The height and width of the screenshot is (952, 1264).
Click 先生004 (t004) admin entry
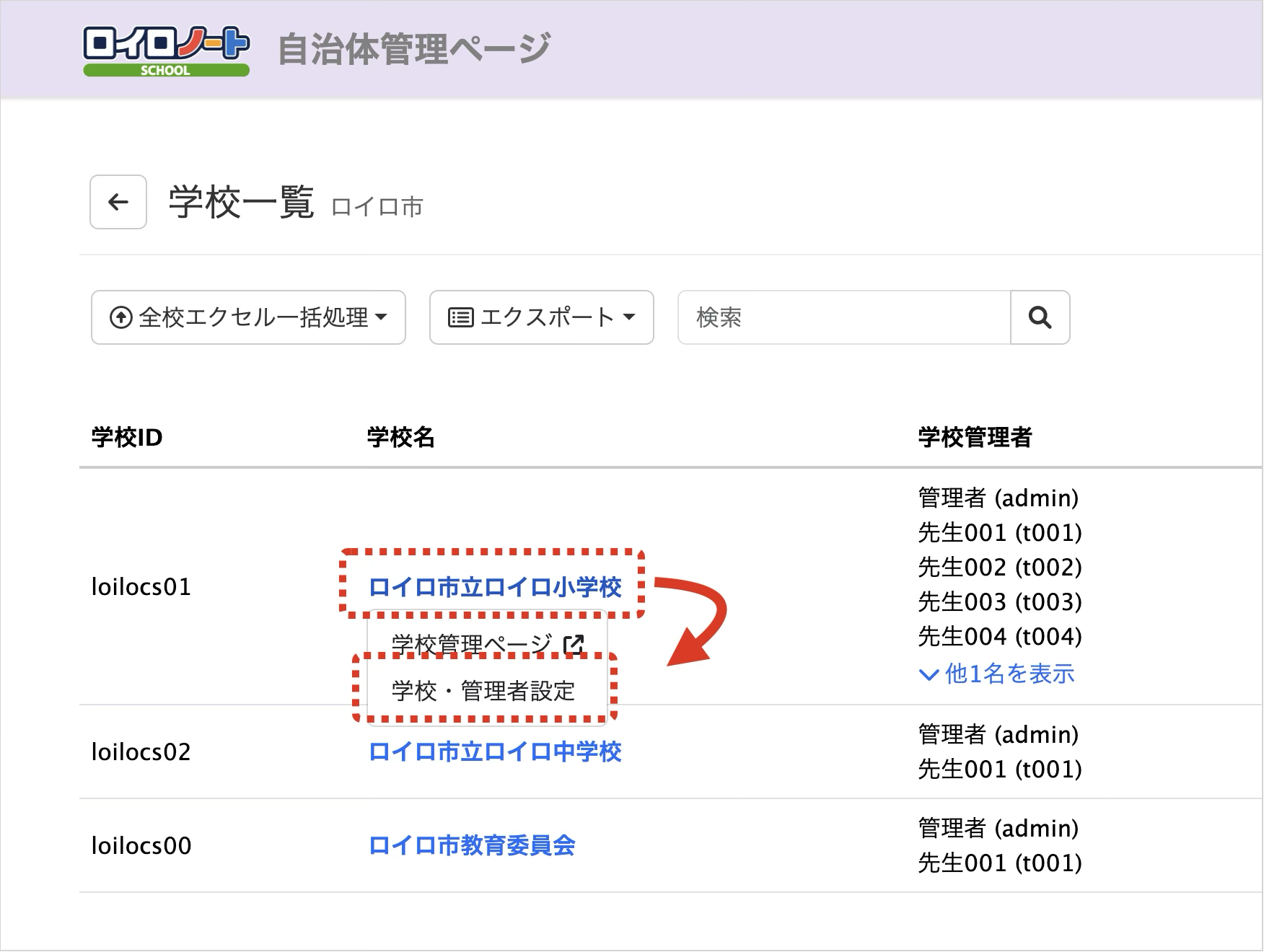point(1000,636)
